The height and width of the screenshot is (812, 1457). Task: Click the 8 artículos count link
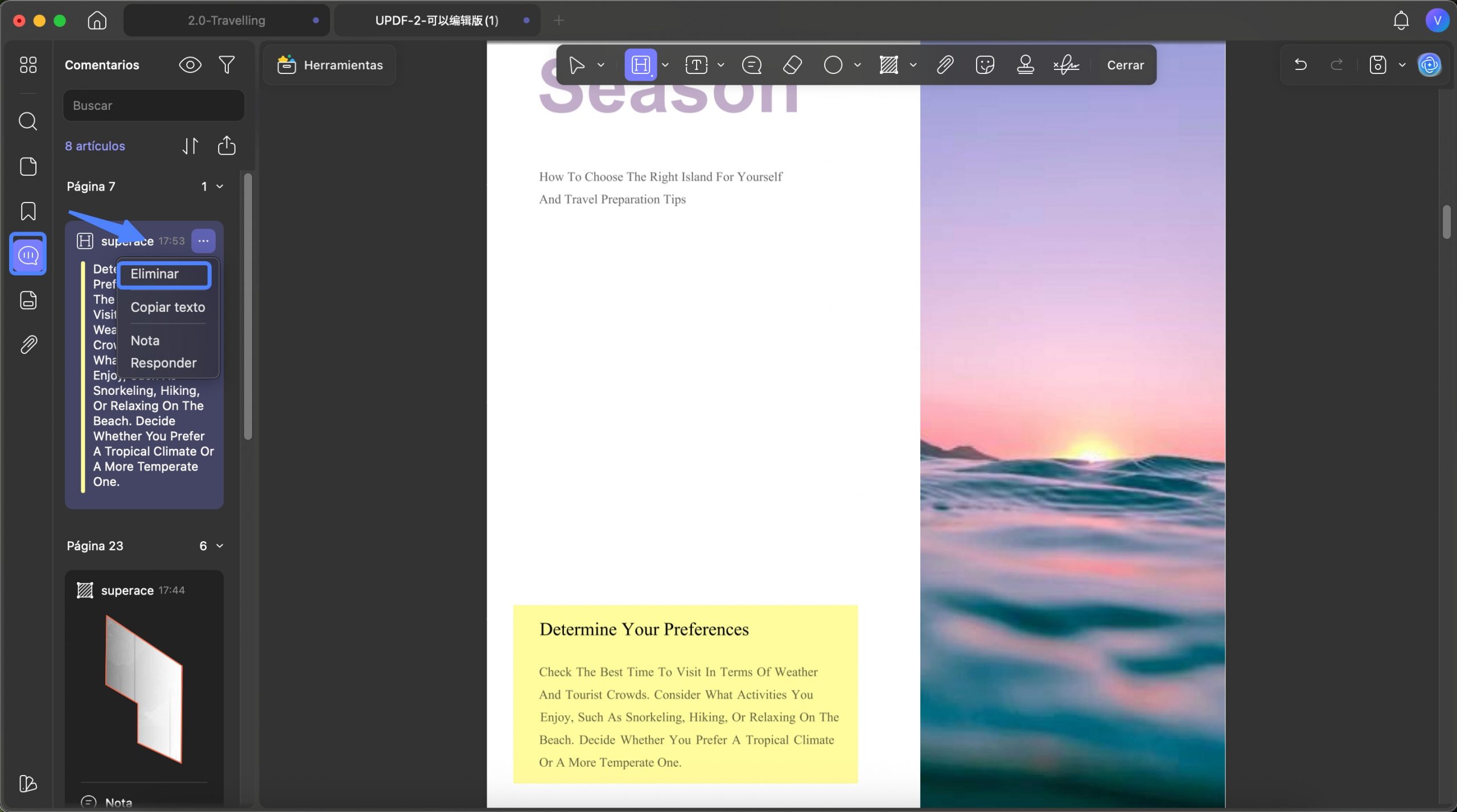tap(95, 146)
